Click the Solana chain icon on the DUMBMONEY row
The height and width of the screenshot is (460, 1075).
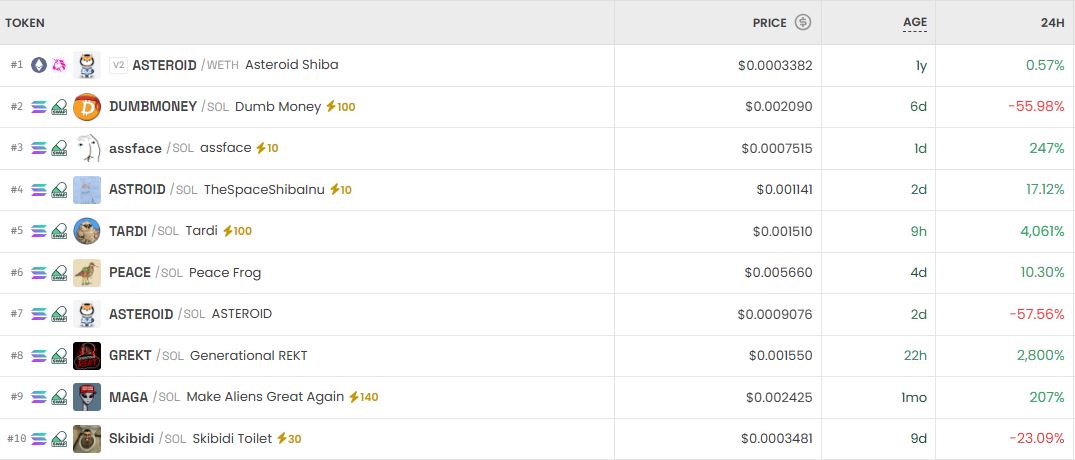pyautogui.click(x=39, y=107)
